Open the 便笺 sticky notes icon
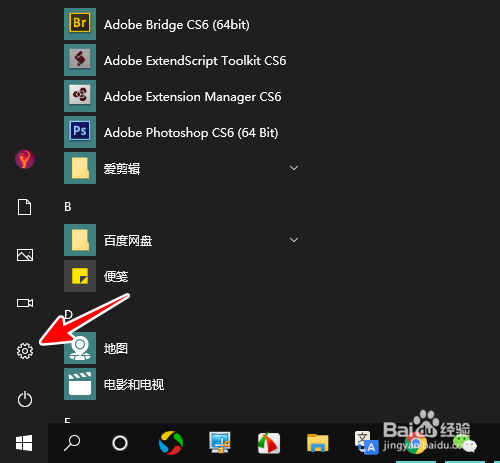This screenshot has height=463, width=500. click(80, 276)
